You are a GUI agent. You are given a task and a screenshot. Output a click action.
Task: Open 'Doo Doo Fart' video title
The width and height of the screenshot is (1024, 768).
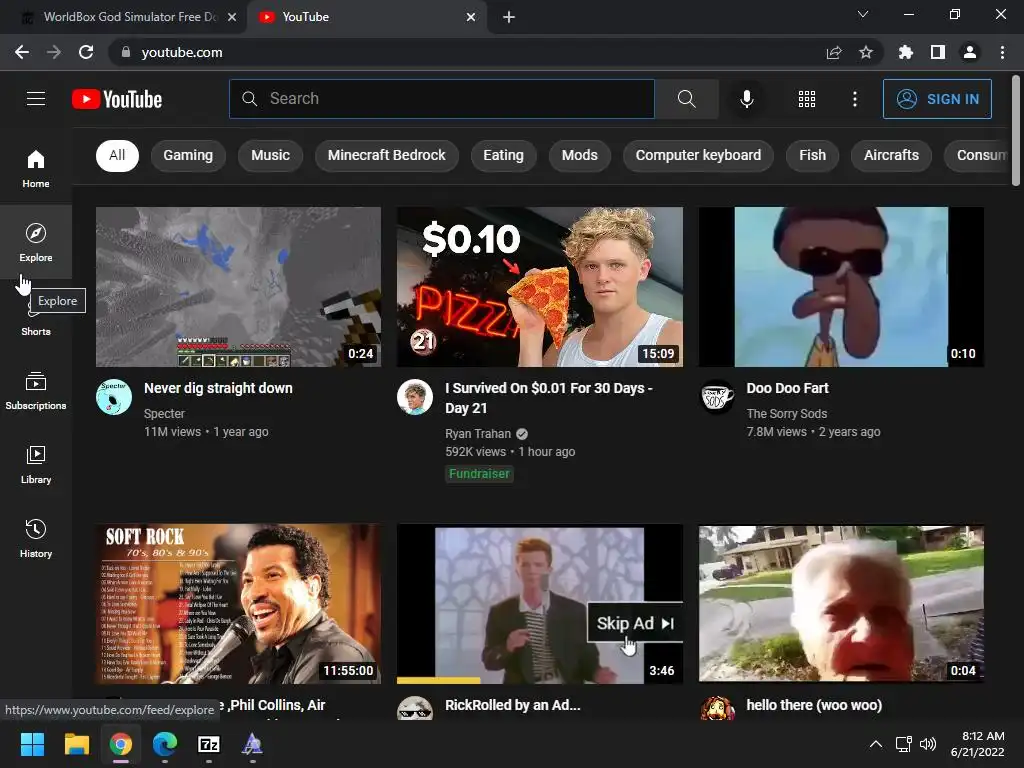tap(788, 388)
